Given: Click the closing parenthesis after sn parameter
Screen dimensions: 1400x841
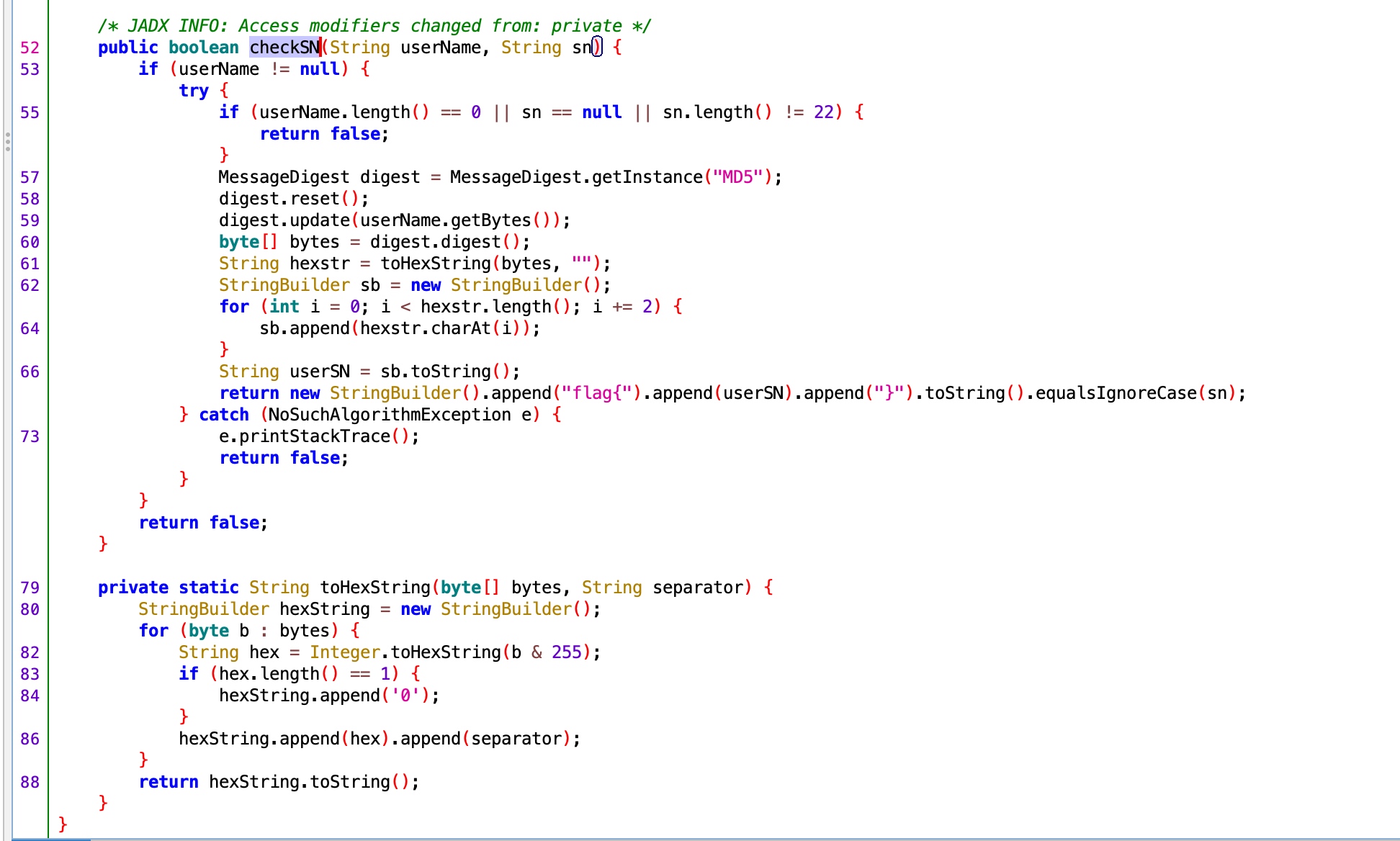Looking at the screenshot, I should [x=596, y=48].
